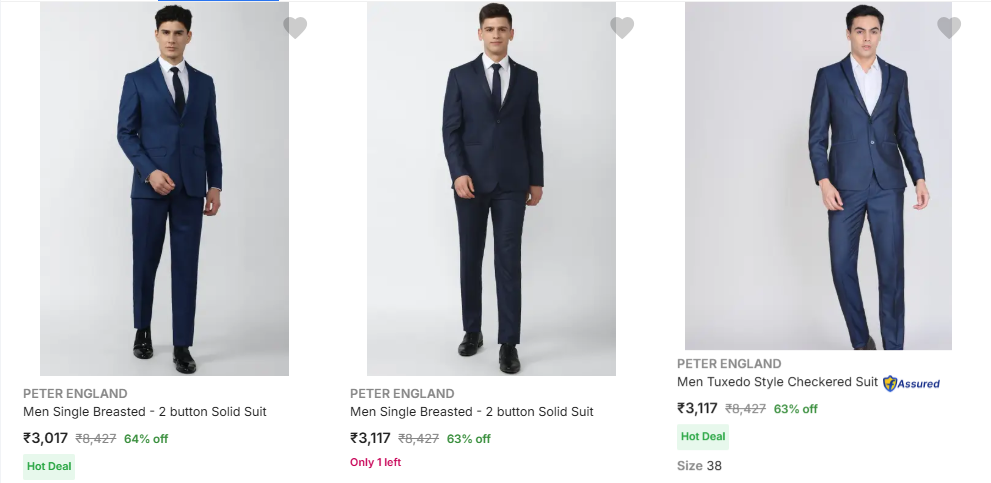Click the 'Only 1 left' stock notice

click(375, 462)
